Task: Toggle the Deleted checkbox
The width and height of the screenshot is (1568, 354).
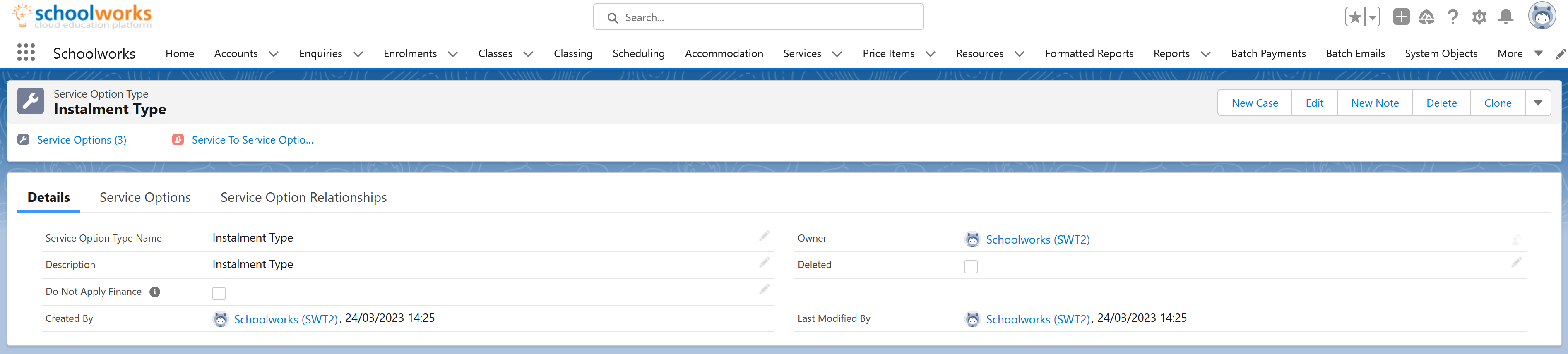Action: tap(971, 266)
